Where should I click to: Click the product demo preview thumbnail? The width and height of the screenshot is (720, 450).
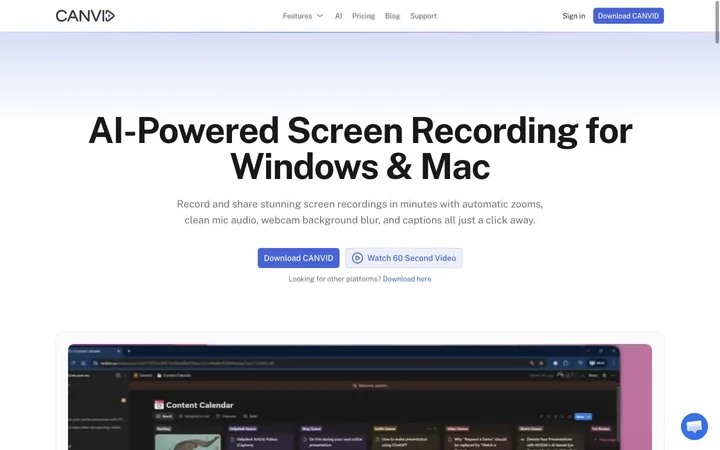[360, 397]
